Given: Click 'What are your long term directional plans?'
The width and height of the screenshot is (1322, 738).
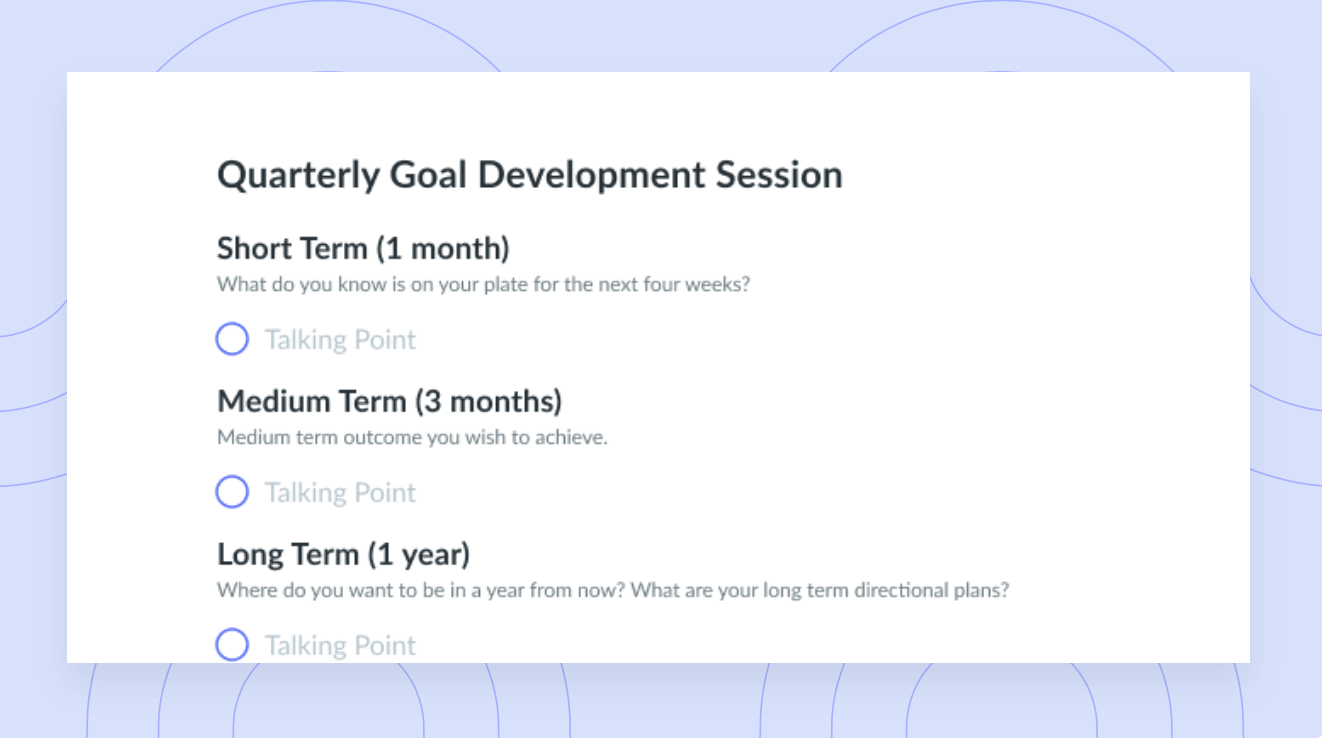Looking at the screenshot, I should click(820, 590).
